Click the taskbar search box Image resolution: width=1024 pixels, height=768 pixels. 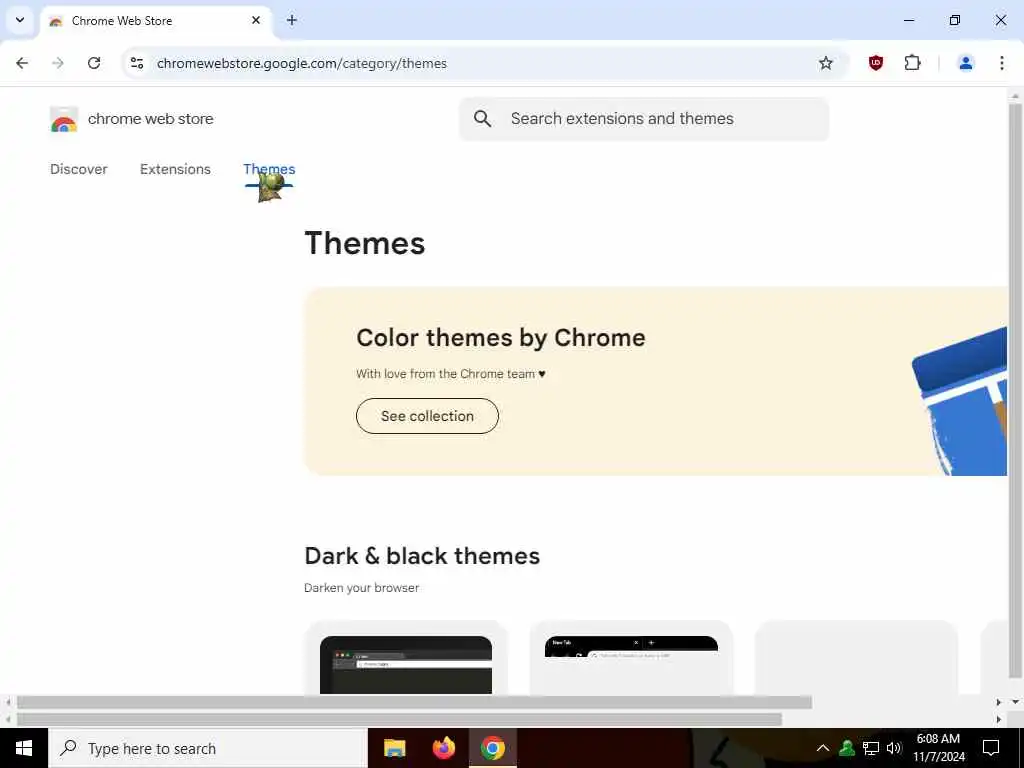(x=208, y=748)
